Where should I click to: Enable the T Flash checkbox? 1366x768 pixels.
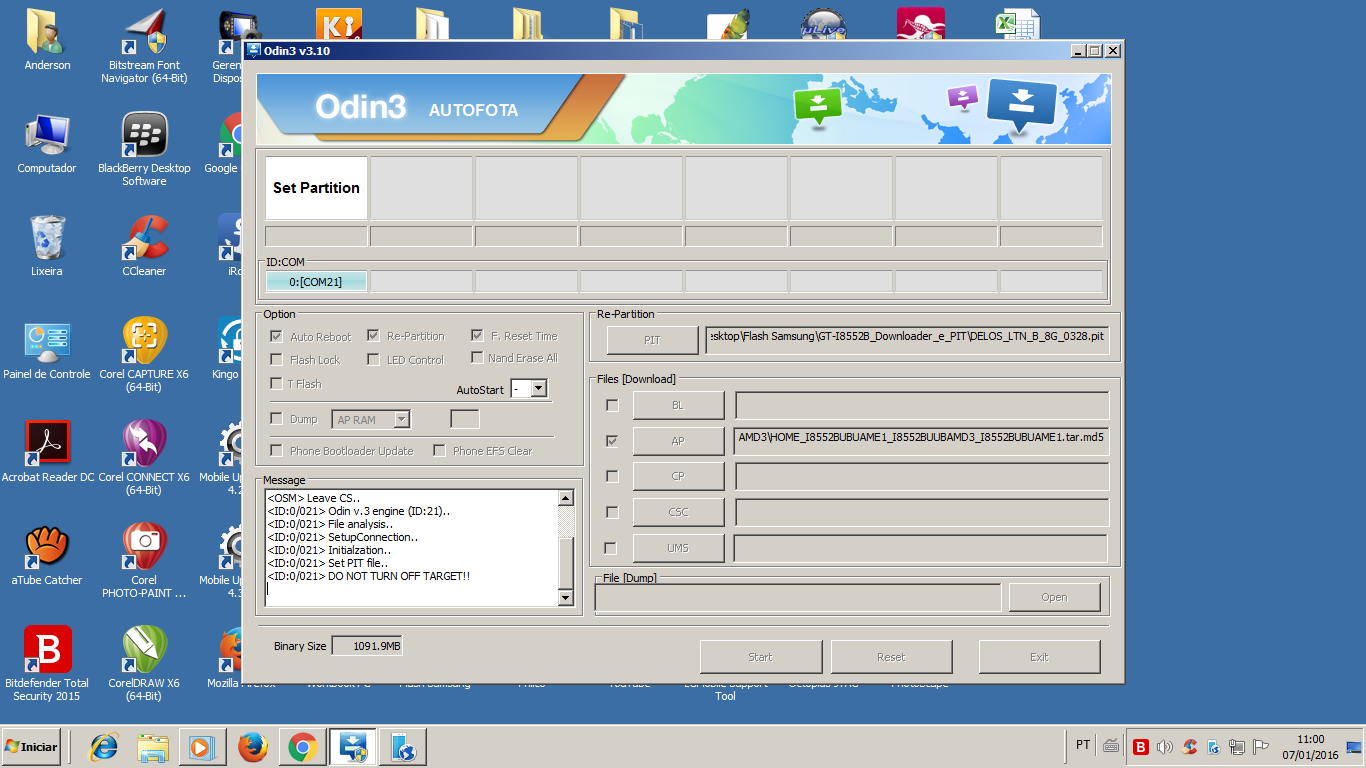pos(277,384)
